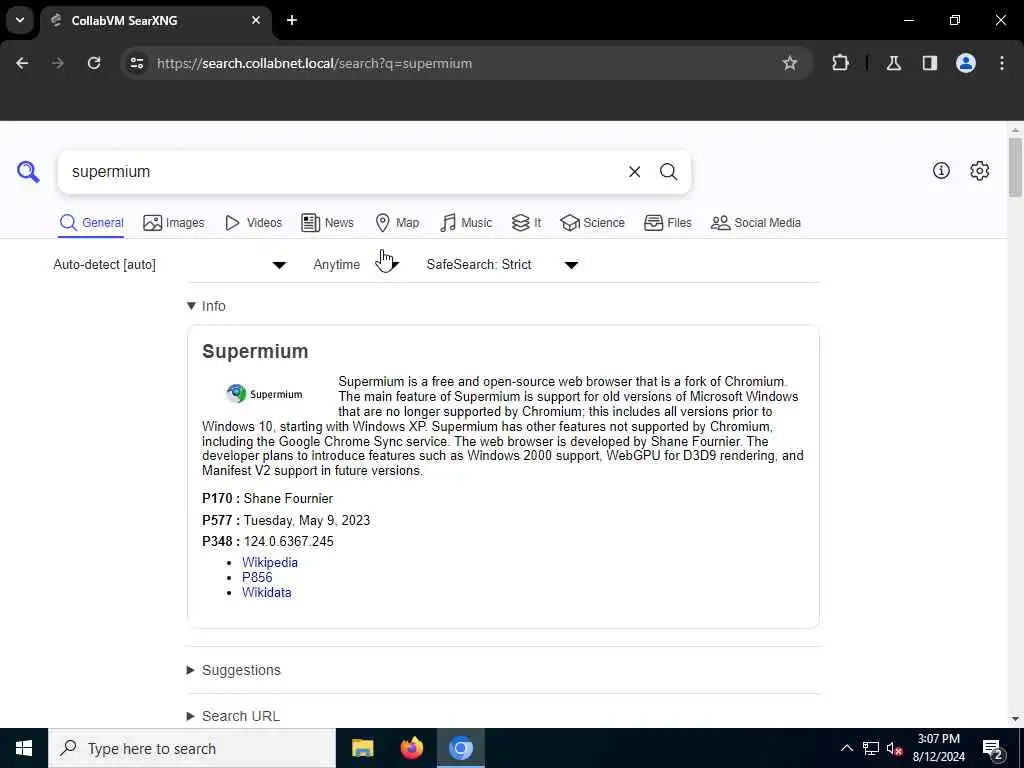This screenshot has width=1024, height=768.
Task: Clear the search query with X icon
Action: click(634, 172)
